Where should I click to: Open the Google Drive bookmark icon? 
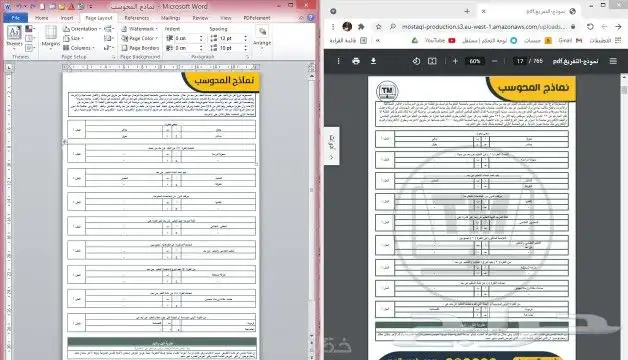415,40
